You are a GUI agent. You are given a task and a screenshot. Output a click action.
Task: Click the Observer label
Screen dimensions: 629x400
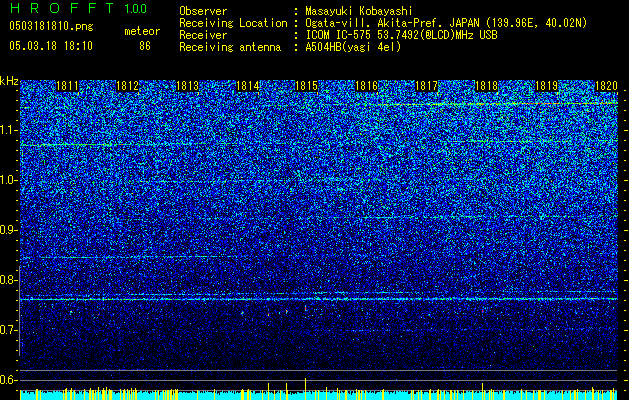click(203, 11)
